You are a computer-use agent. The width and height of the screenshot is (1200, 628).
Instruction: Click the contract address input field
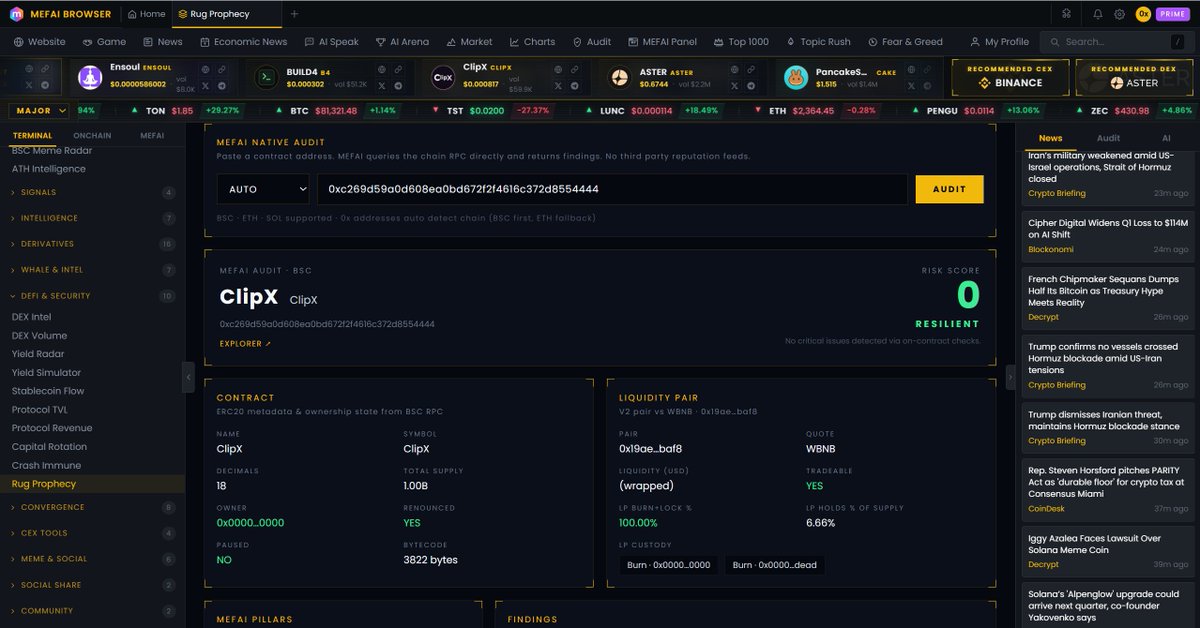click(x=612, y=189)
